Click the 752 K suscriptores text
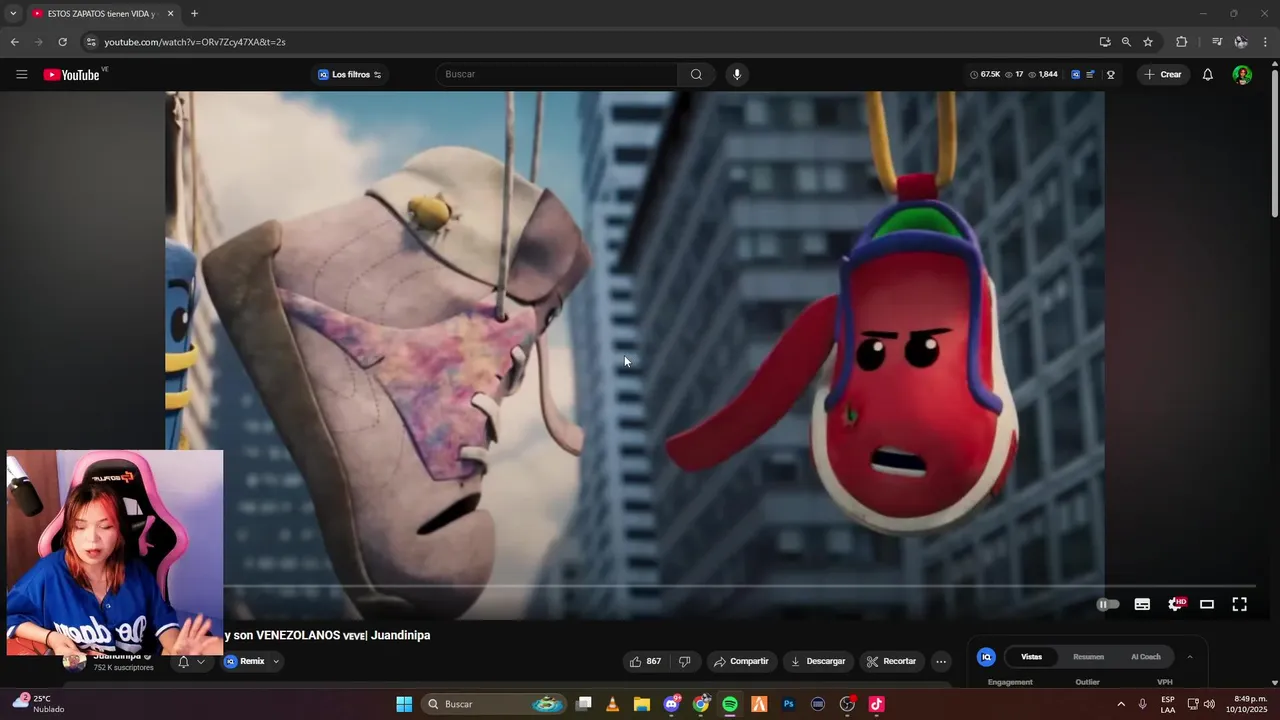 pyautogui.click(x=124, y=668)
